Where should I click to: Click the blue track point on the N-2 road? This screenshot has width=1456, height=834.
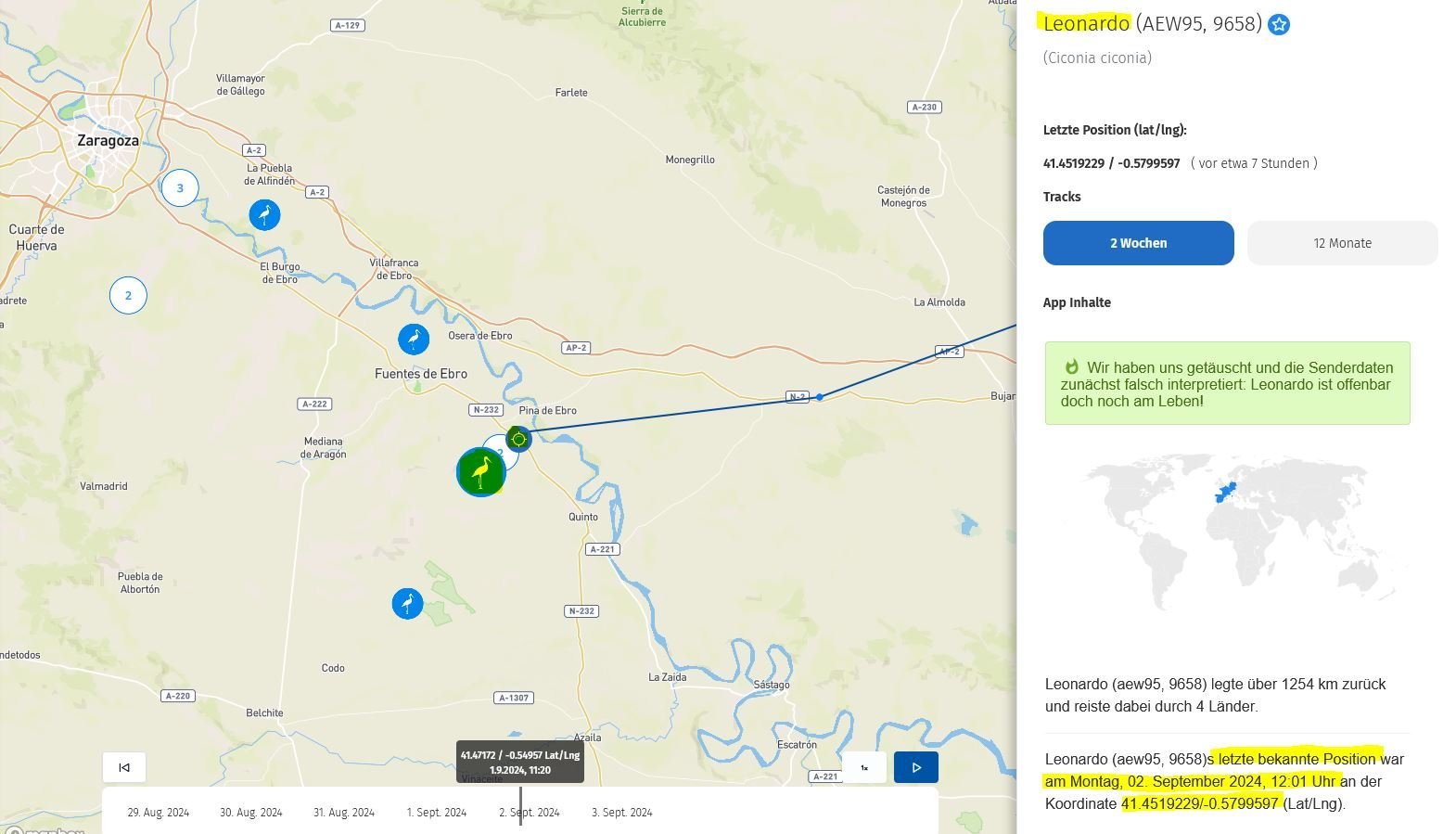point(819,397)
